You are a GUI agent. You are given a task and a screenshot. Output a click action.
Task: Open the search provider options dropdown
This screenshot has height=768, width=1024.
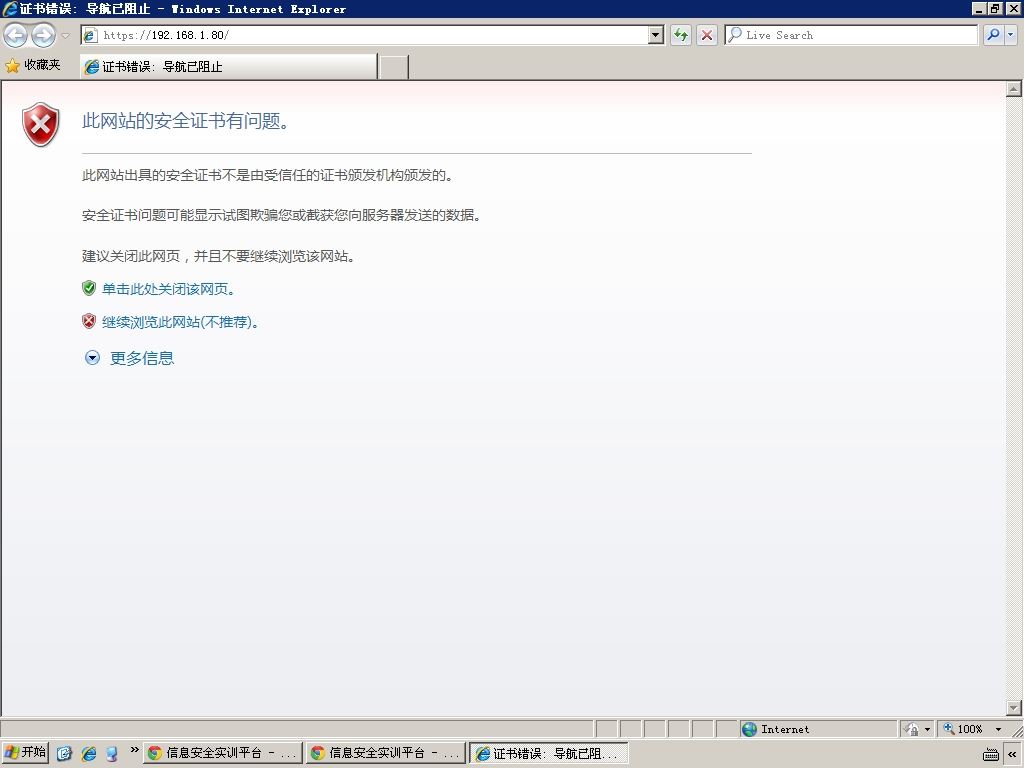click(x=1011, y=35)
